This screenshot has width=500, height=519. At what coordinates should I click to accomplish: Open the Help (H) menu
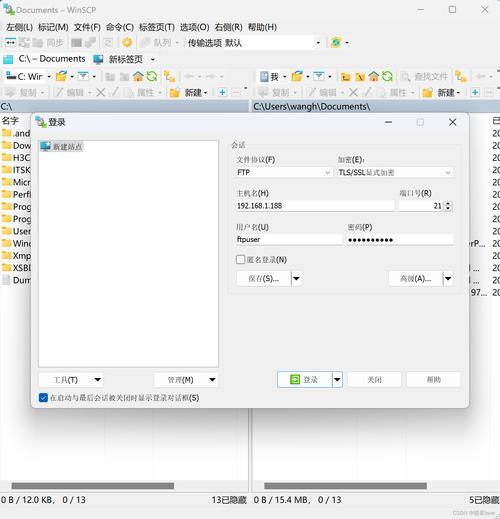pyautogui.click(x=262, y=27)
